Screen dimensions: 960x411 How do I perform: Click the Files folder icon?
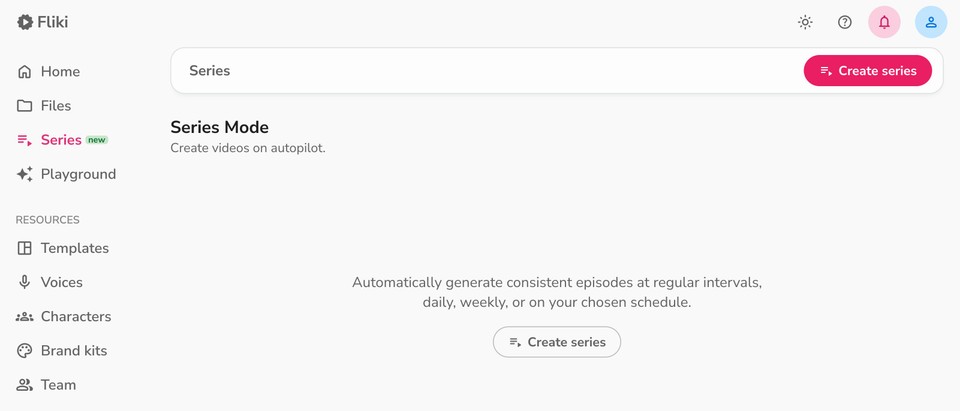pyautogui.click(x=25, y=106)
